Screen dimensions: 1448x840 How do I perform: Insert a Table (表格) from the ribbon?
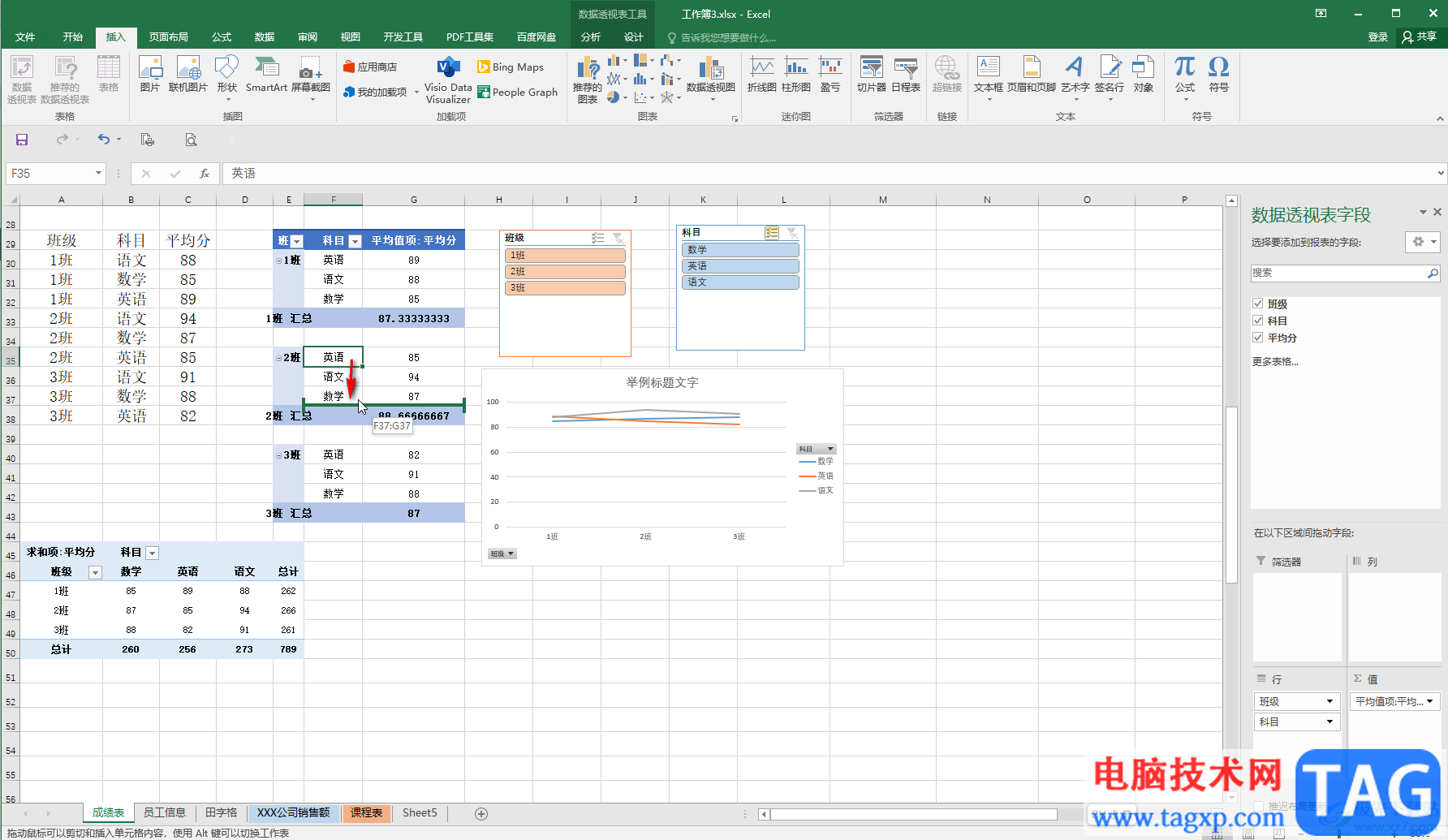[x=109, y=74]
